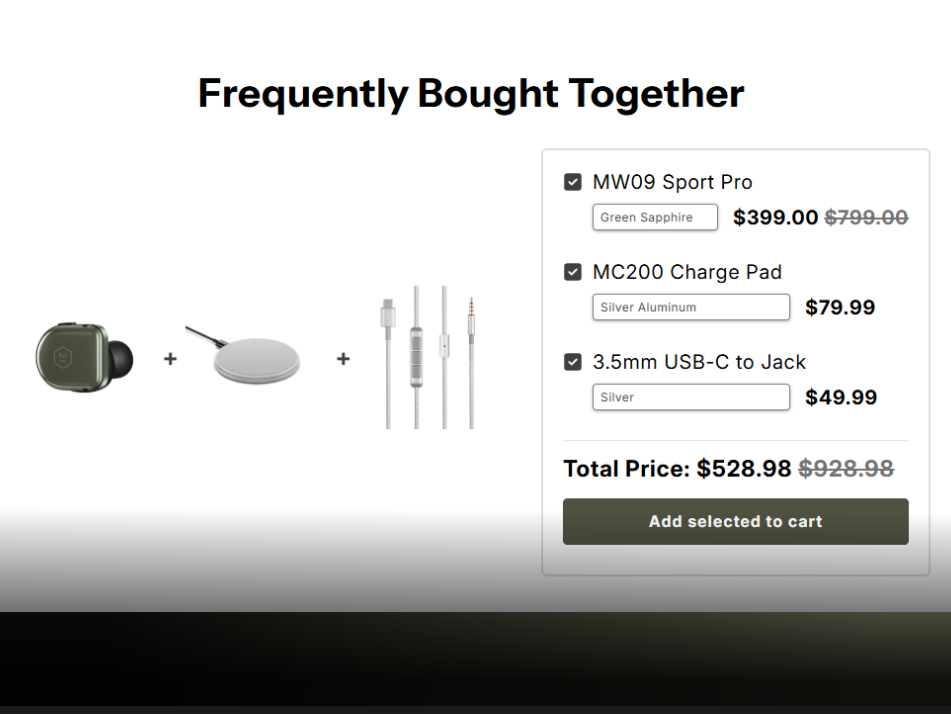This screenshot has width=951, height=714.
Task: Click the plus sign after the earbud
Action: coord(170,358)
